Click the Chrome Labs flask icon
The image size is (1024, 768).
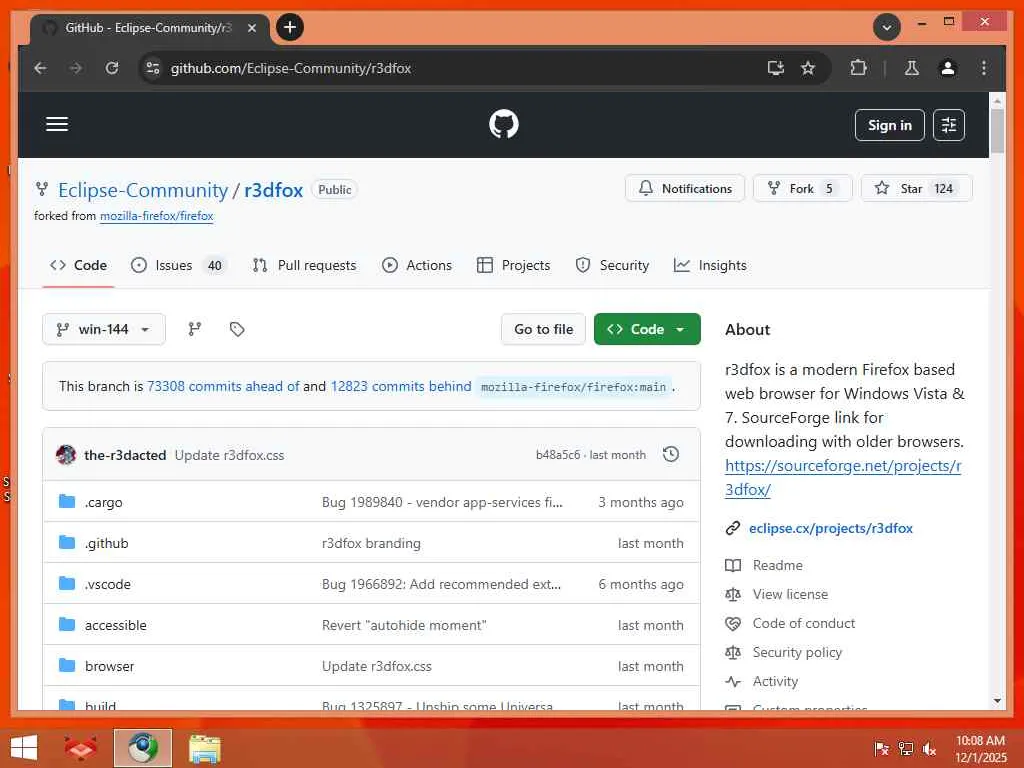912,68
